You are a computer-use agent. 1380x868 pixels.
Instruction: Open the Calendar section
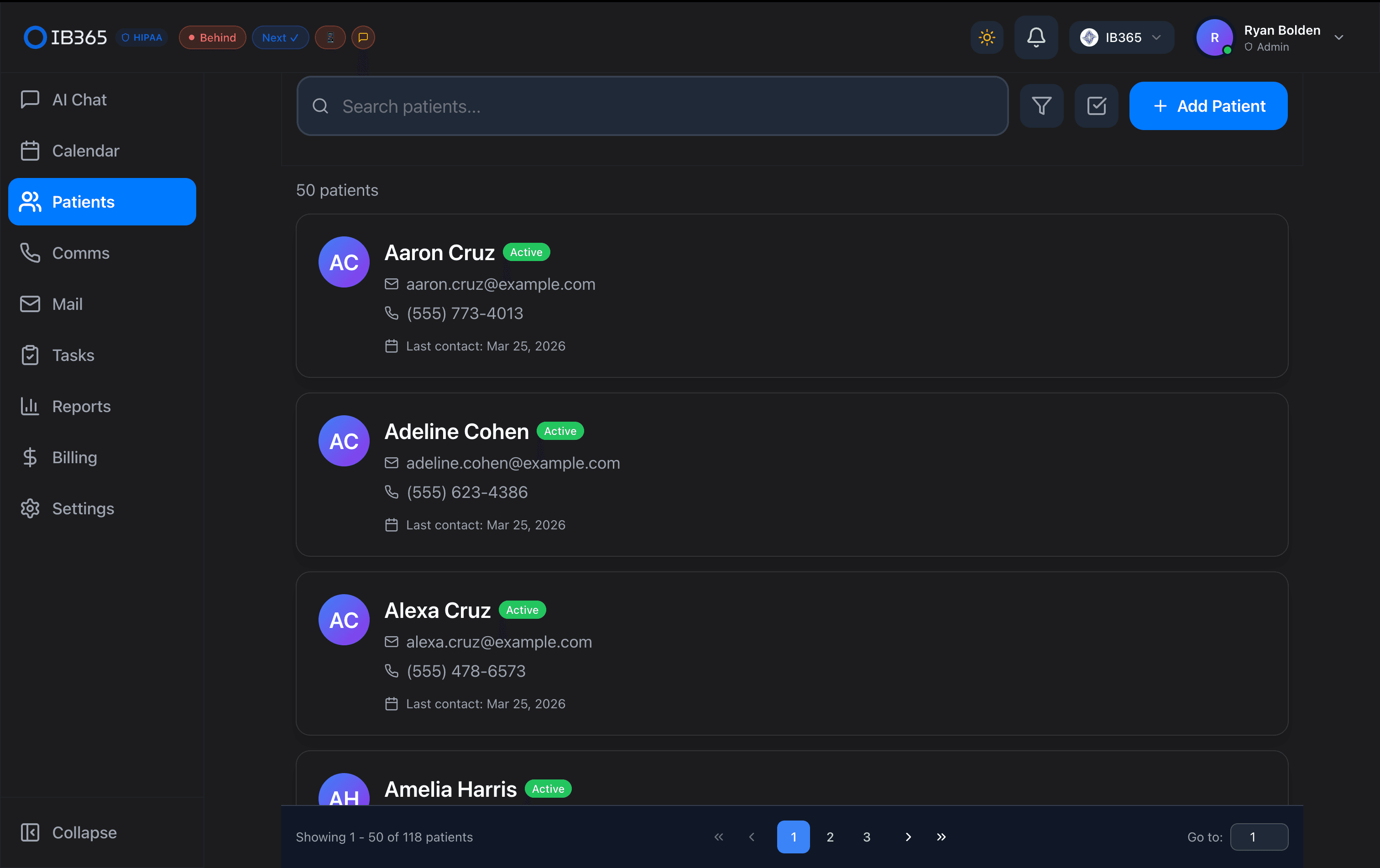[x=85, y=151]
